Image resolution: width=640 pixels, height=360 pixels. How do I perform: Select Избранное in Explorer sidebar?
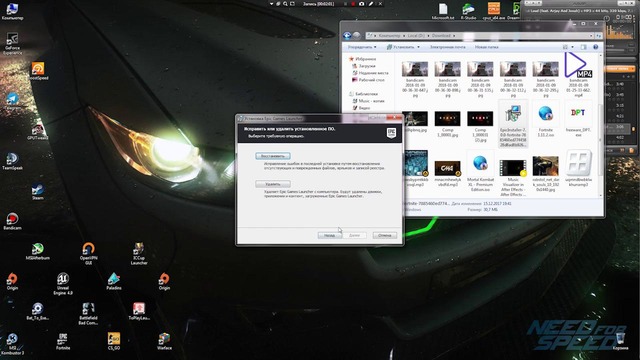(x=362, y=59)
